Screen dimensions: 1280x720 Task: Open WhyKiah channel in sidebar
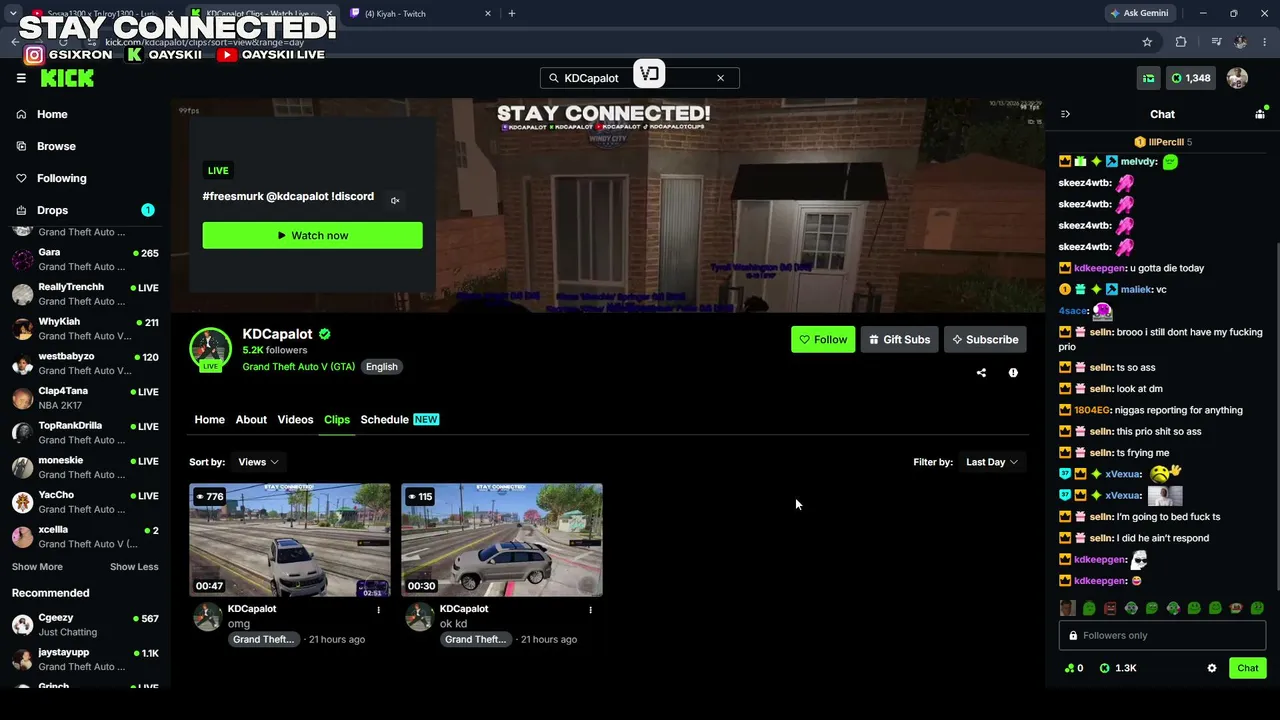pyautogui.click(x=85, y=329)
